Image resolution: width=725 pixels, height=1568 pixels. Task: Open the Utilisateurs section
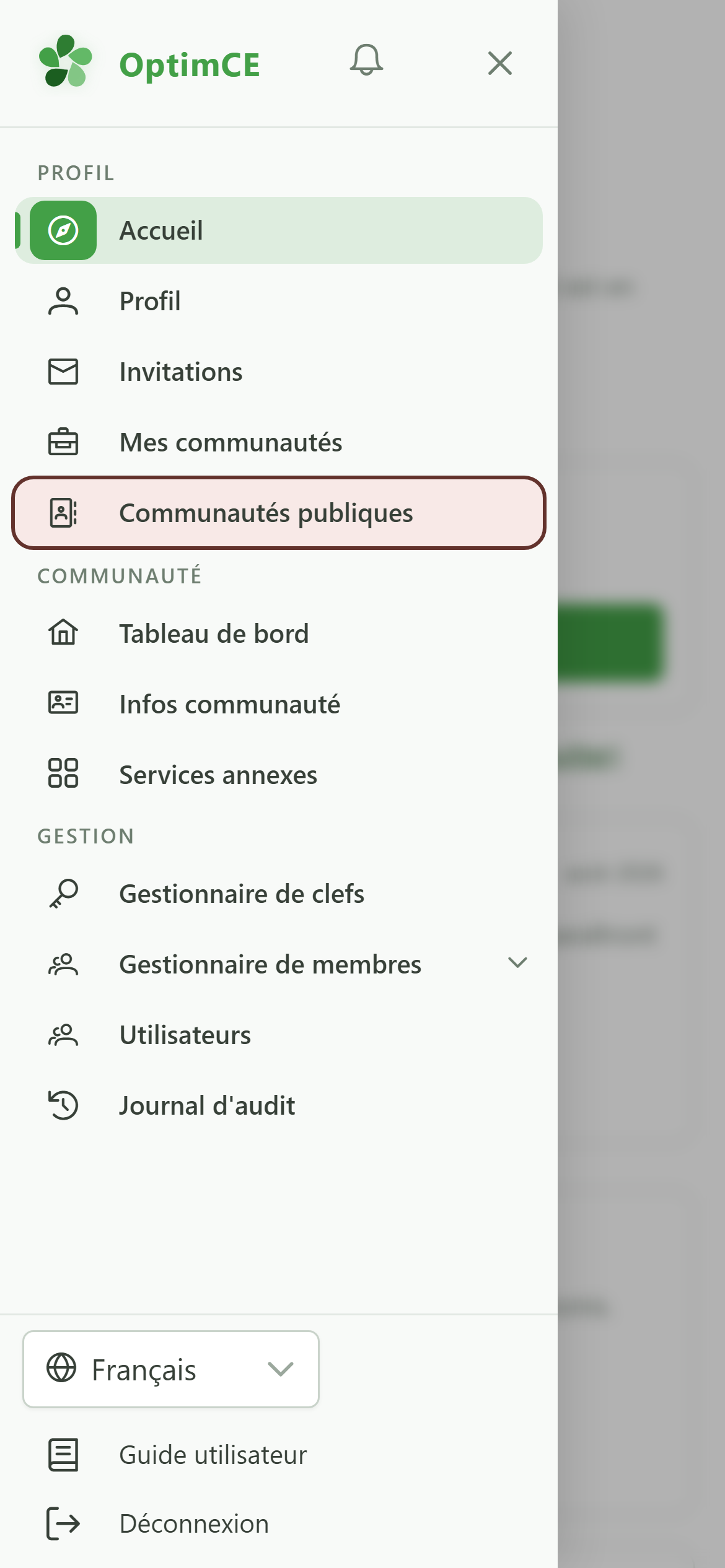click(x=279, y=1035)
